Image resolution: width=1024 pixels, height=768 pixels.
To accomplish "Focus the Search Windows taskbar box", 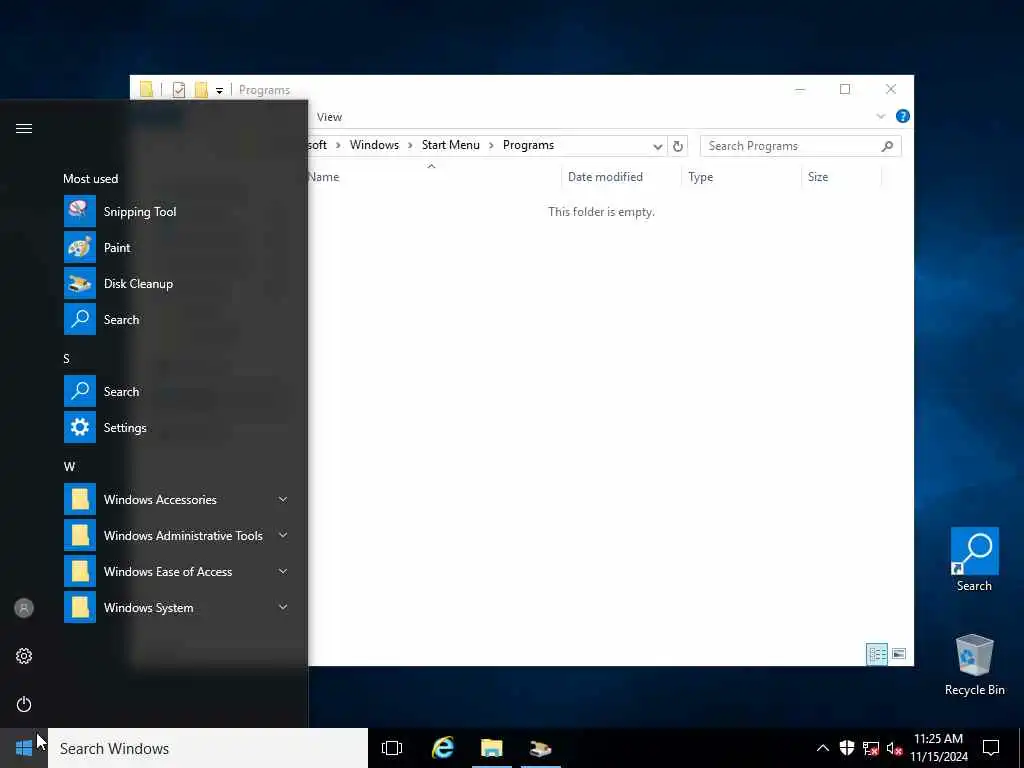I will tap(208, 748).
